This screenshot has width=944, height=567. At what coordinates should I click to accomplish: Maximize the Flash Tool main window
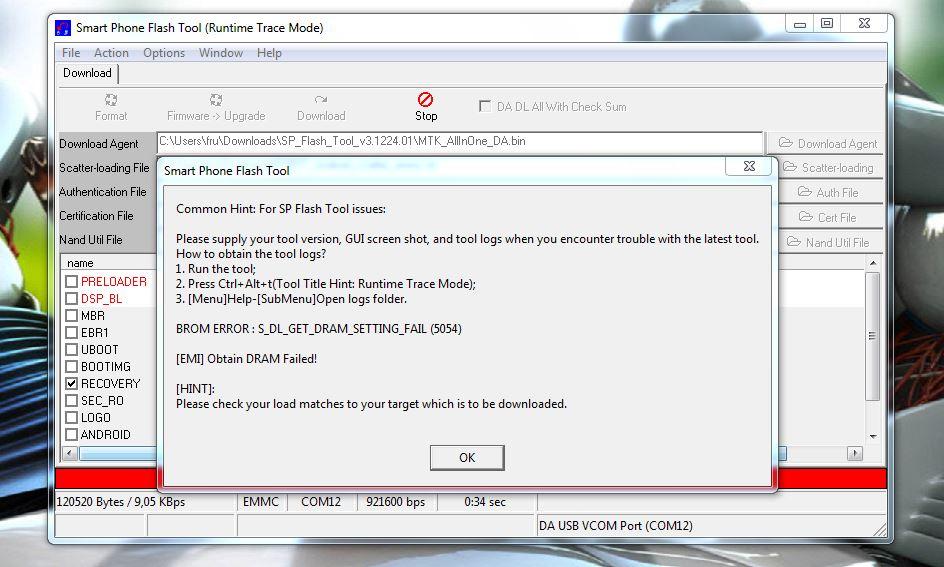pyautogui.click(x=827, y=23)
